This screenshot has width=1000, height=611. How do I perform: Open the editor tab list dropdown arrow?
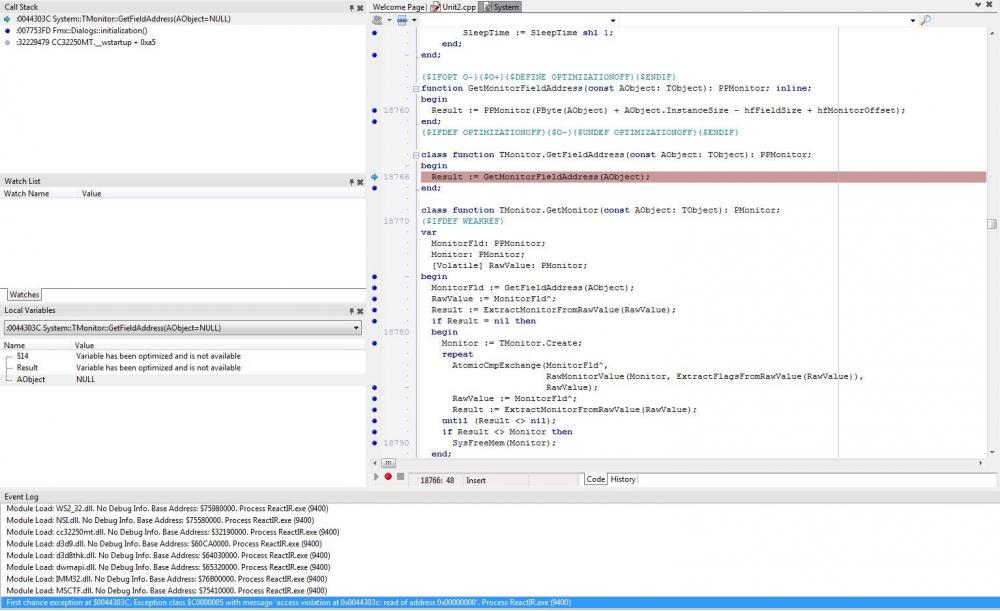[978, 5]
